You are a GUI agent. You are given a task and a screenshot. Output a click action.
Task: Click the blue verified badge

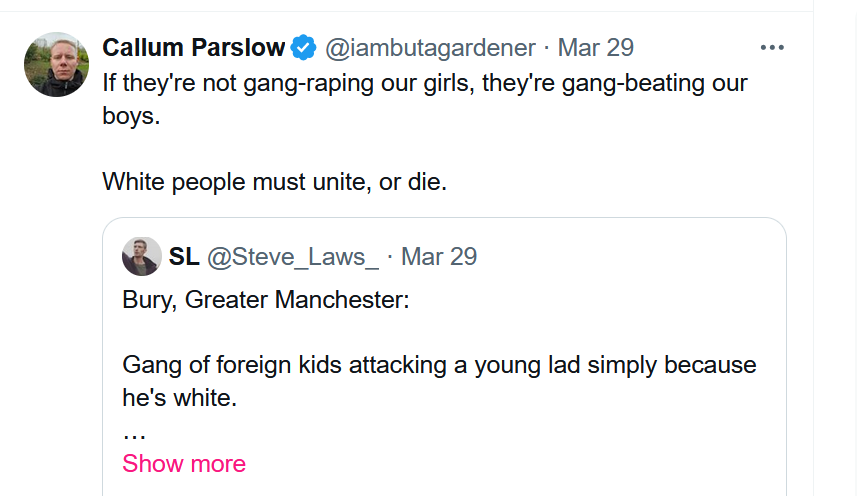pos(304,47)
